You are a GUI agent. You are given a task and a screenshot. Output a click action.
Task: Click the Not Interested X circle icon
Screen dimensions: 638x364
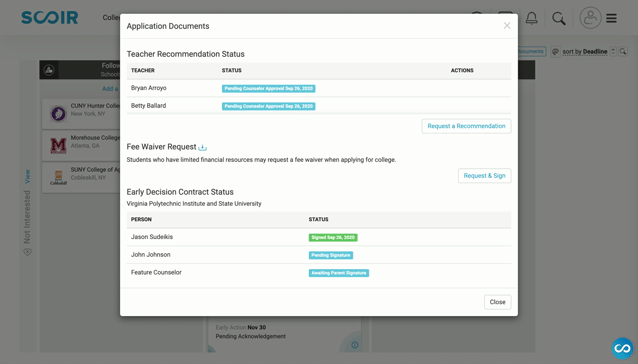coord(27,252)
